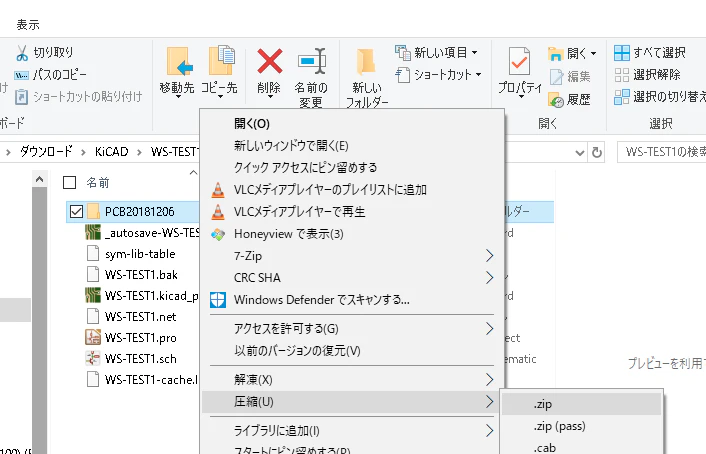Click the Copy path (パスのコピー) icon

coord(21,75)
